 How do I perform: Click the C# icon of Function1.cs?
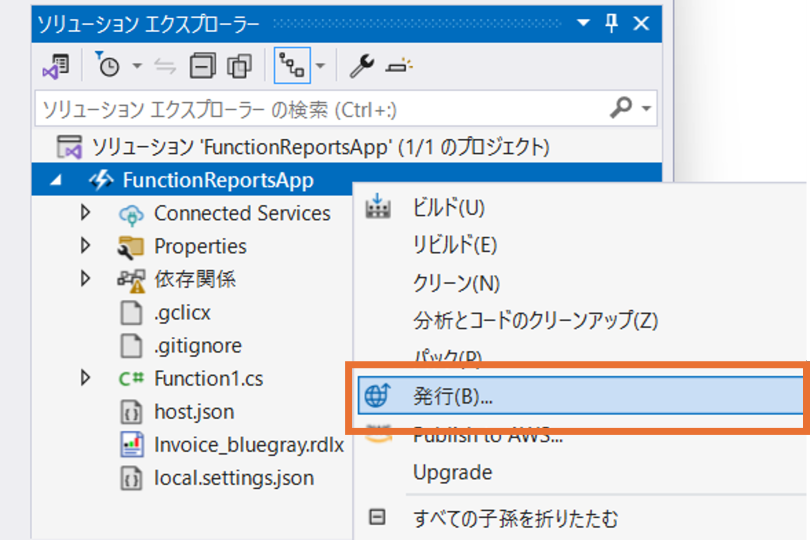coord(131,379)
